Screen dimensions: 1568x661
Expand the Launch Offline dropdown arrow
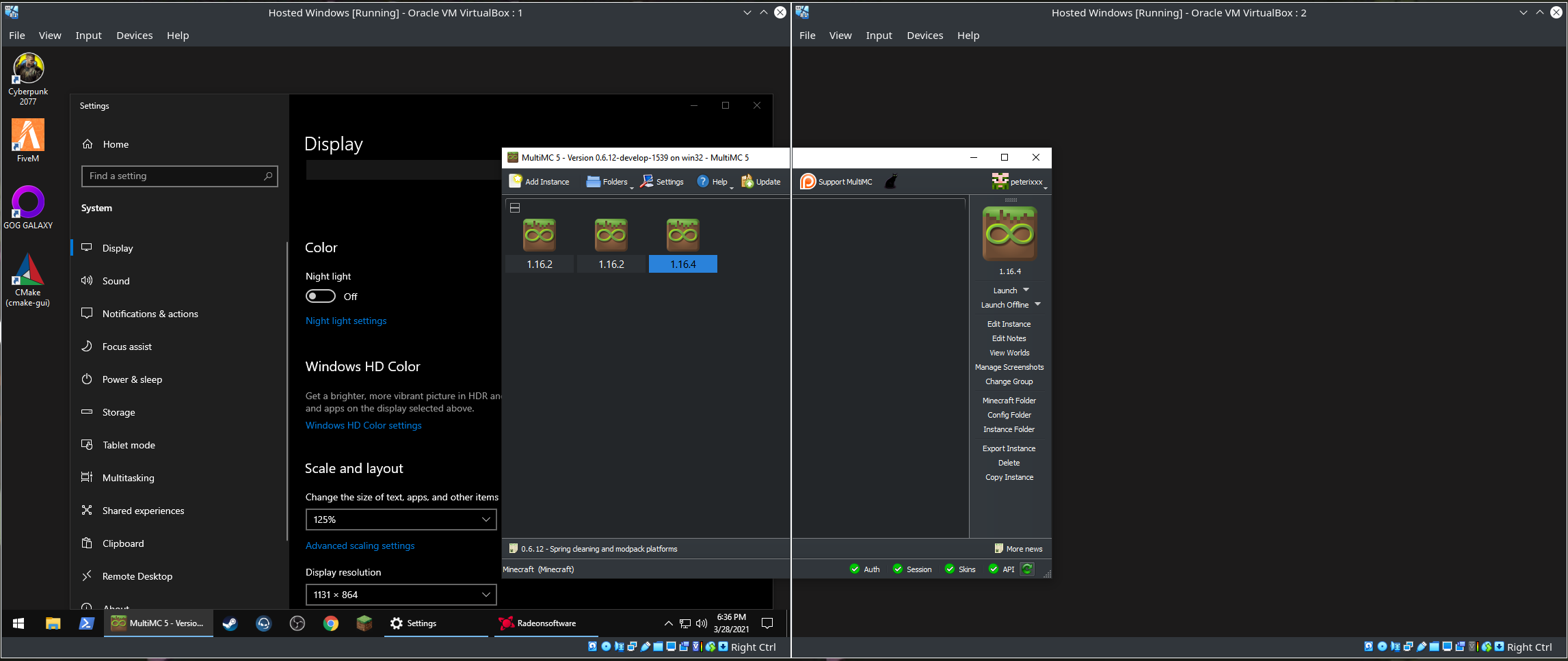point(1037,304)
